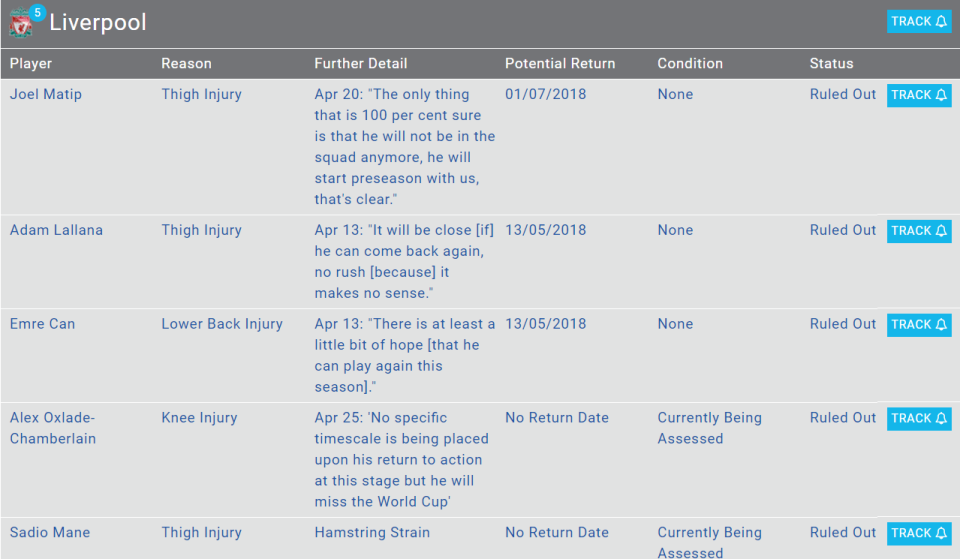Click the Status column header

pos(831,64)
